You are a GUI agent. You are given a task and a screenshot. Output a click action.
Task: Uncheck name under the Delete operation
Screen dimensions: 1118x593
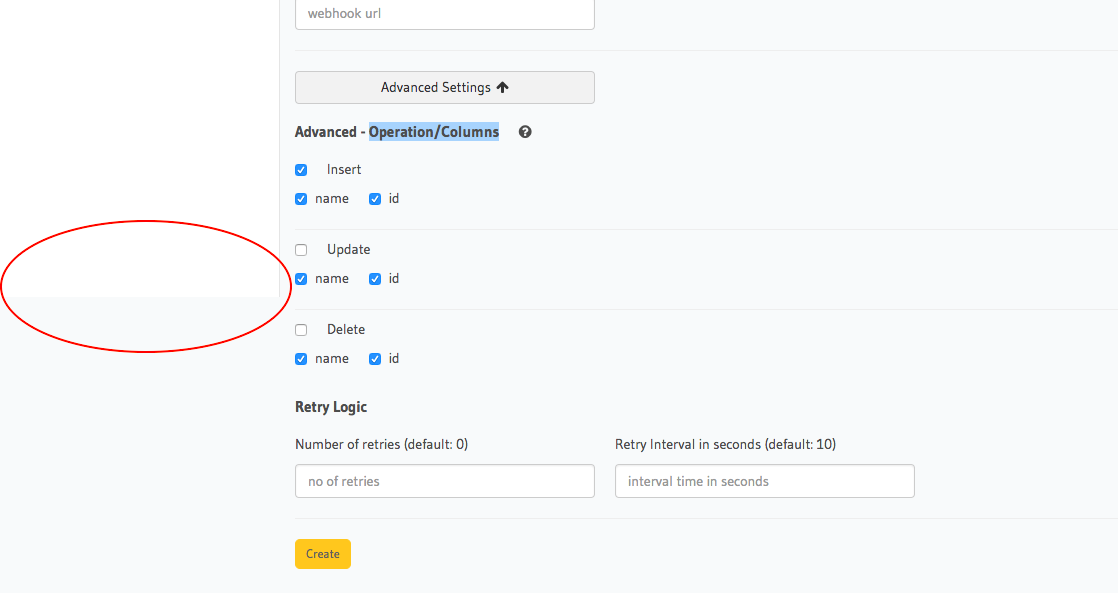(x=301, y=358)
